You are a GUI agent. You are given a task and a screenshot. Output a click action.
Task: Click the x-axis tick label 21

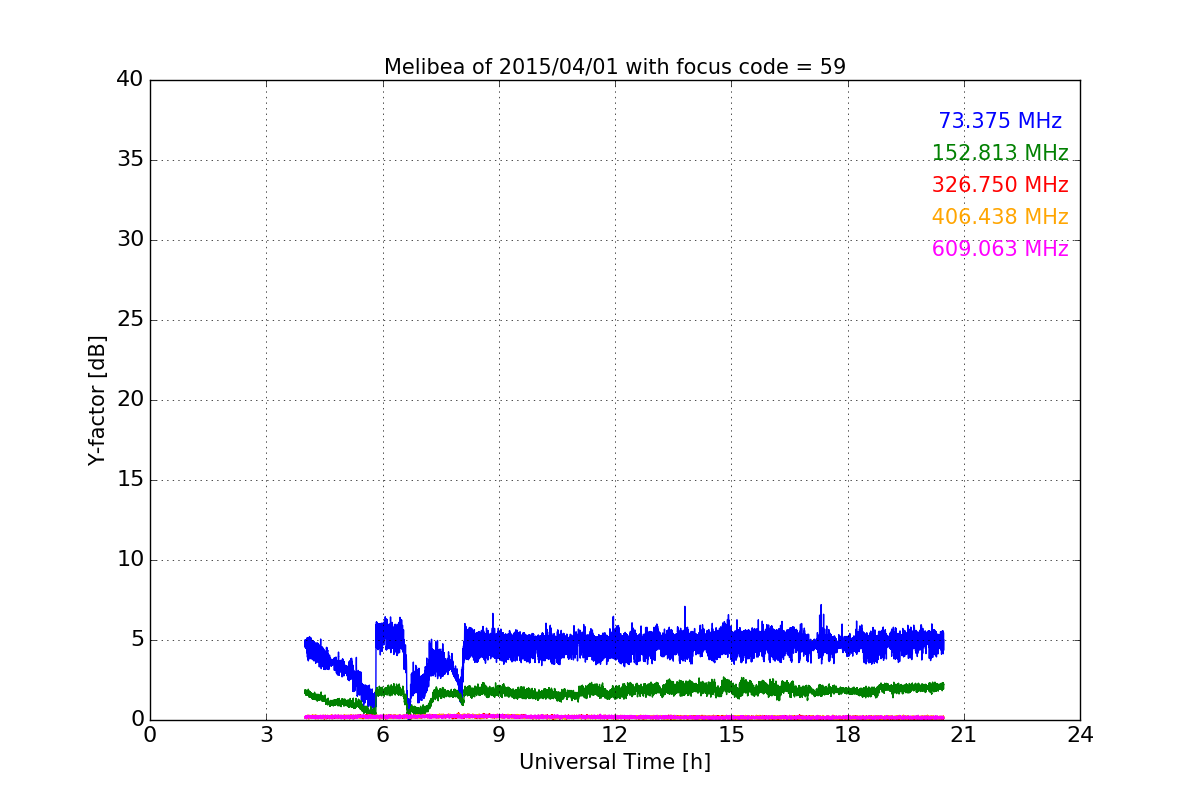pos(964,735)
